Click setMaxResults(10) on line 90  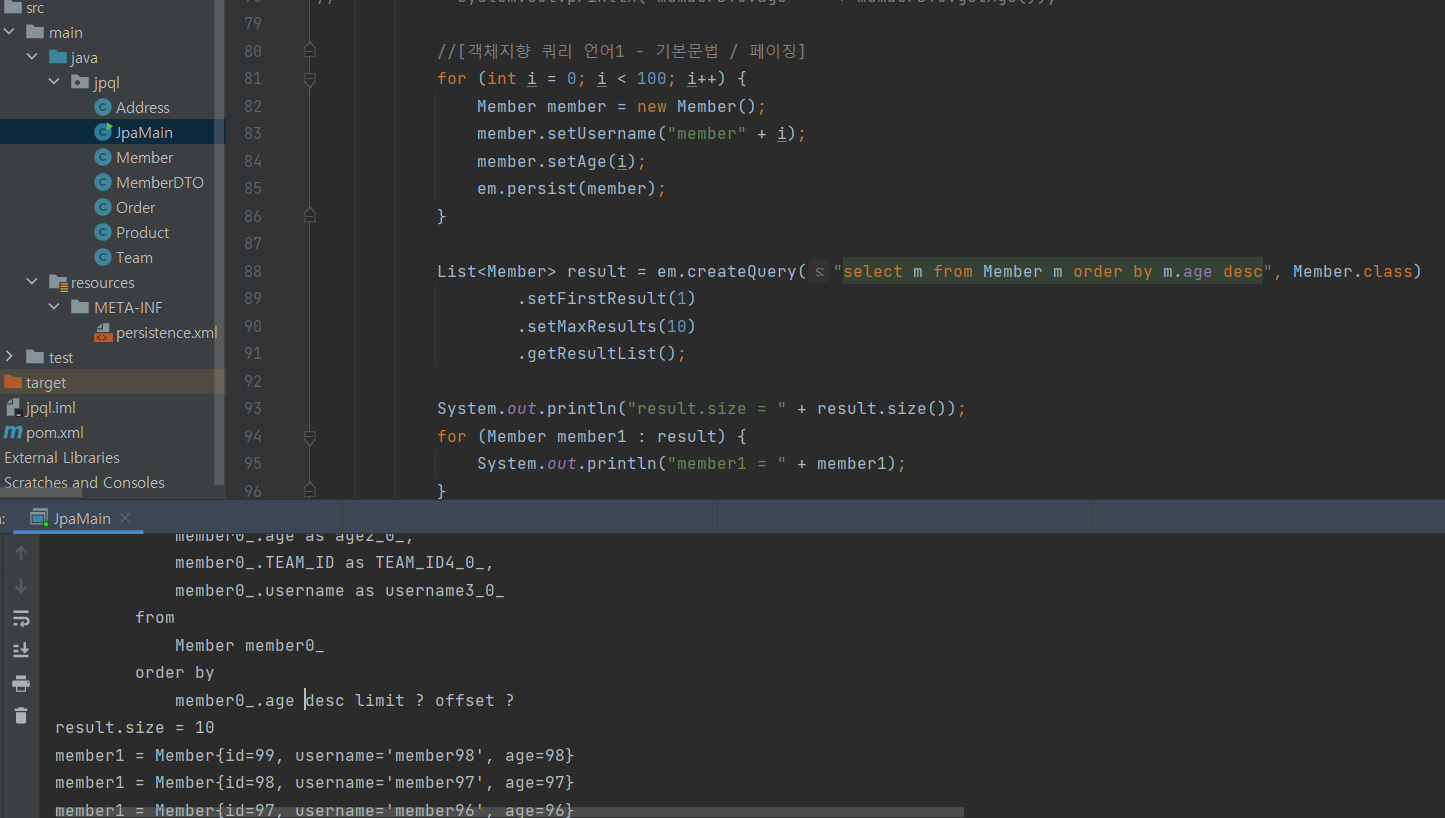pyautogui.click(x=606, y=326)
